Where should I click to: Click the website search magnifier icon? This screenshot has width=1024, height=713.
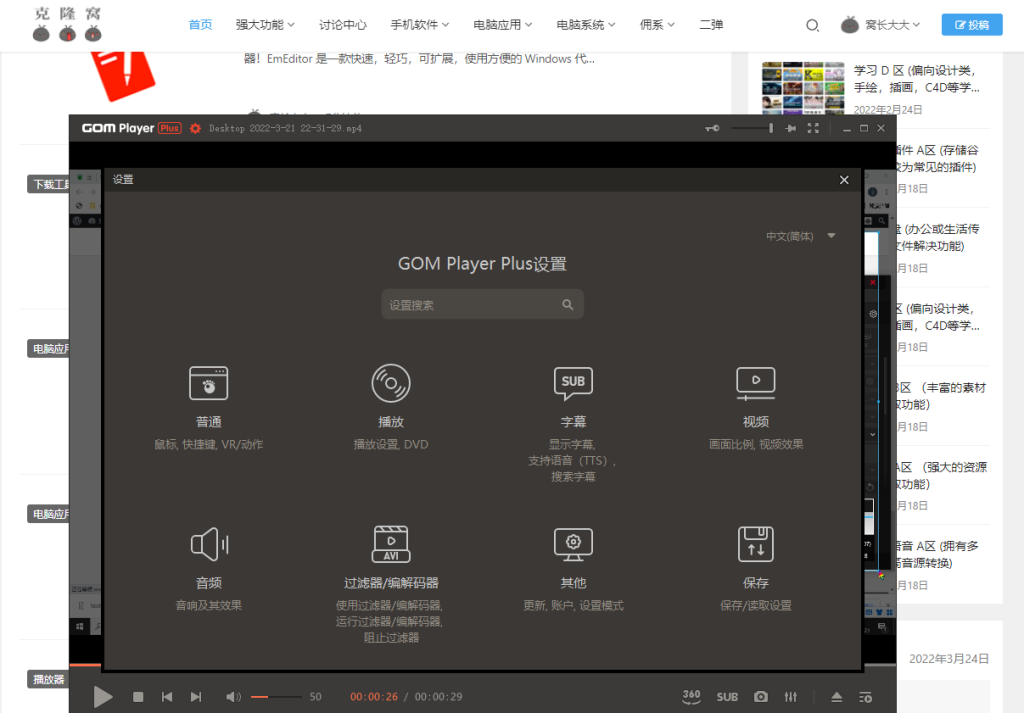812,25
